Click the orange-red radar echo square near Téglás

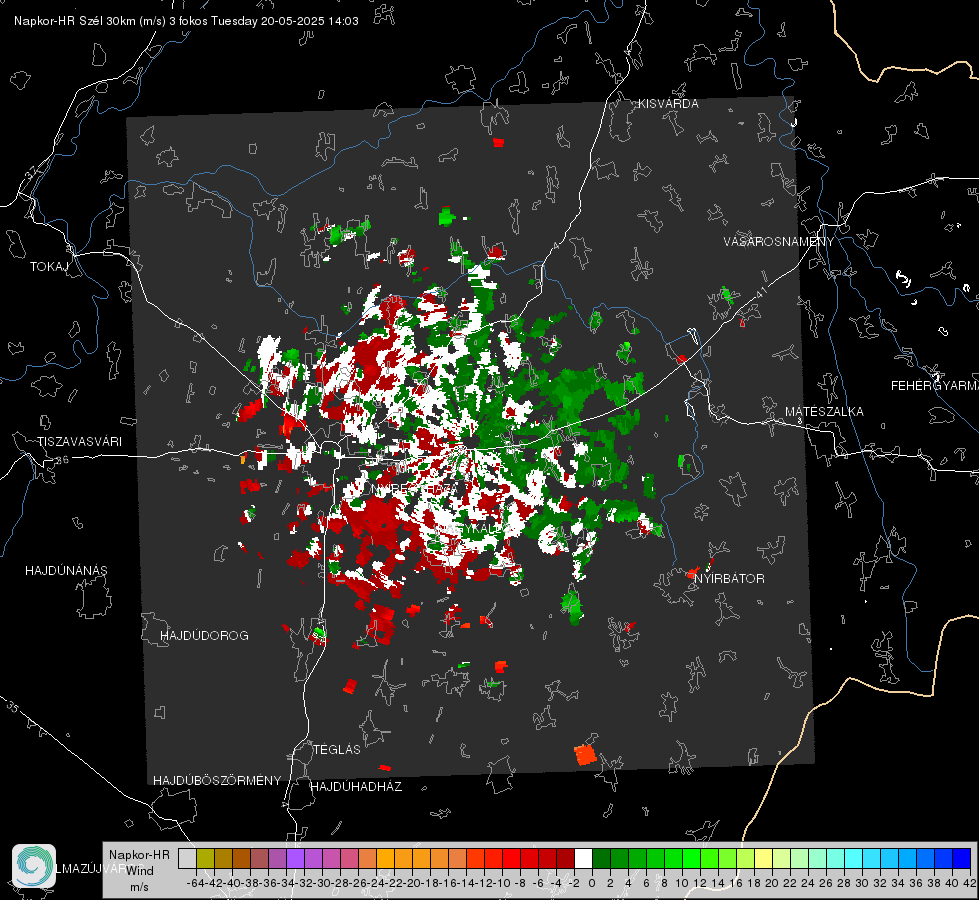585,755
